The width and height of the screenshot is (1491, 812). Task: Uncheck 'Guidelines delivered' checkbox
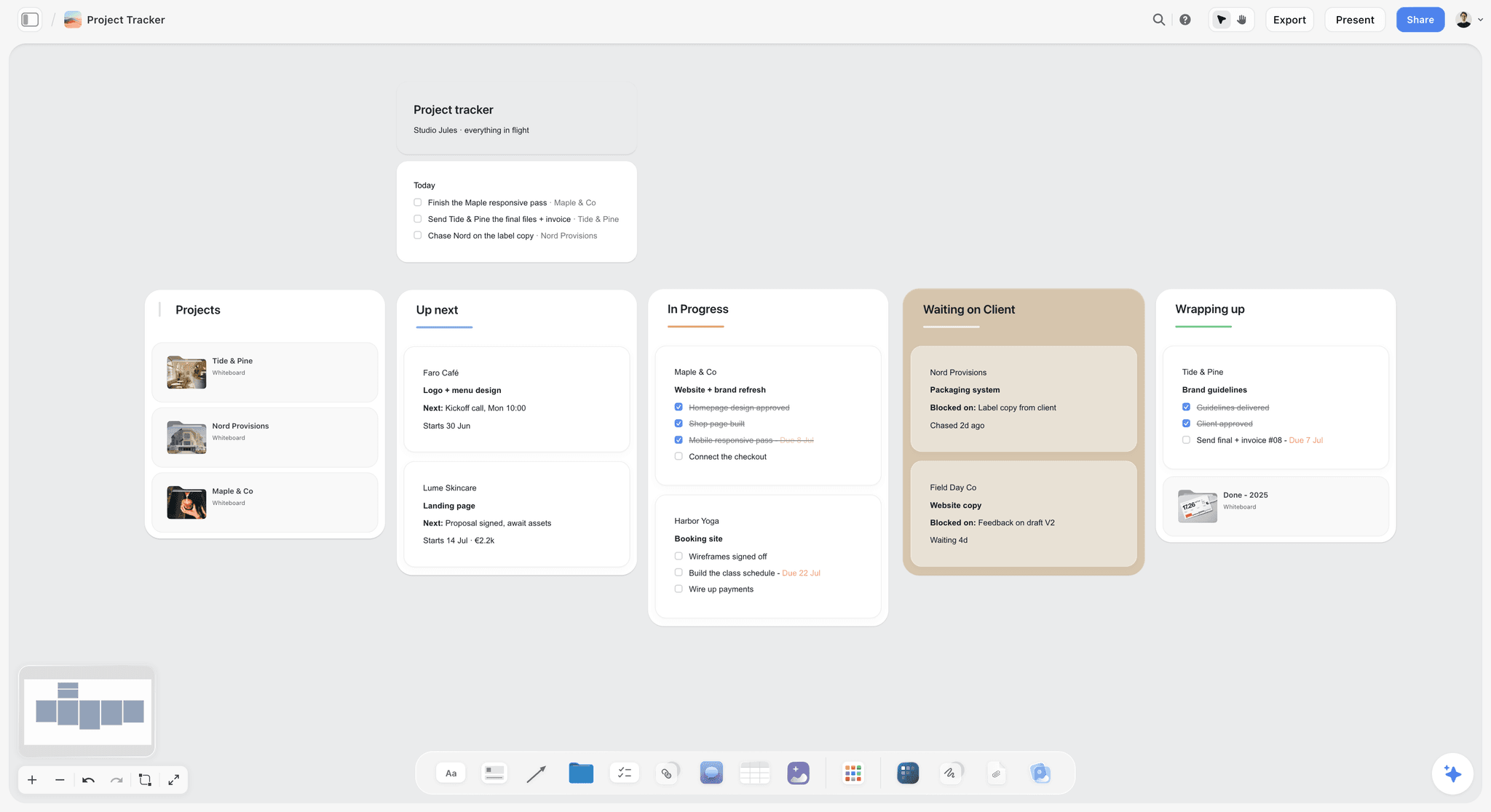click(x=1186, y=407)
